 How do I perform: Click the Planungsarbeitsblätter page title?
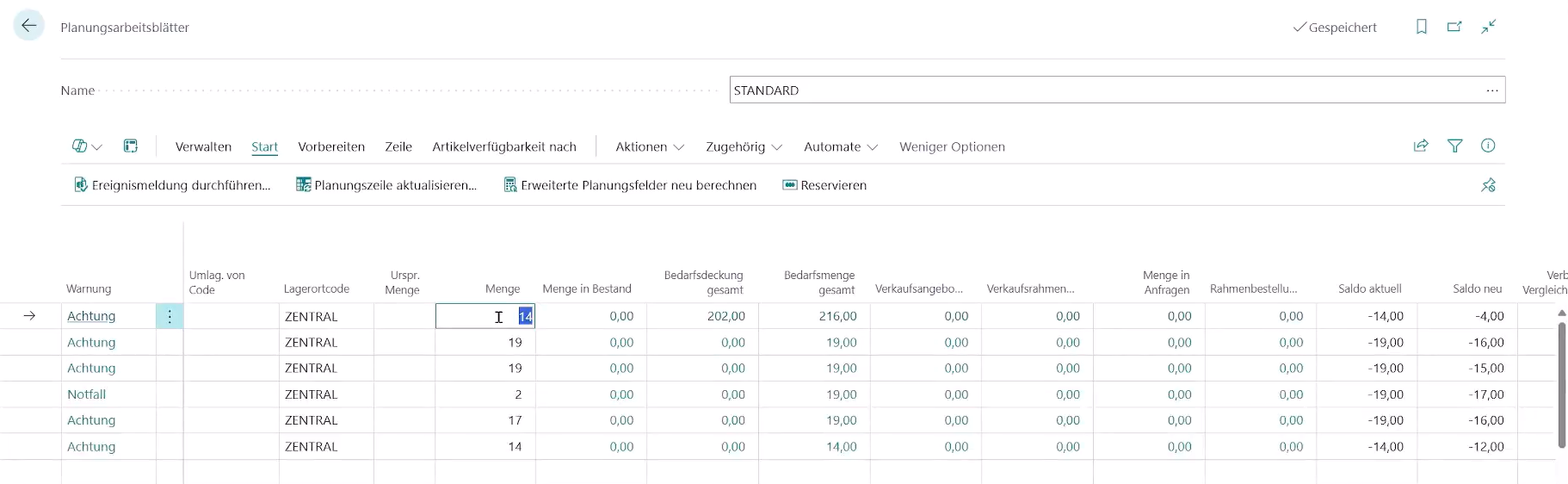[125, 28]
